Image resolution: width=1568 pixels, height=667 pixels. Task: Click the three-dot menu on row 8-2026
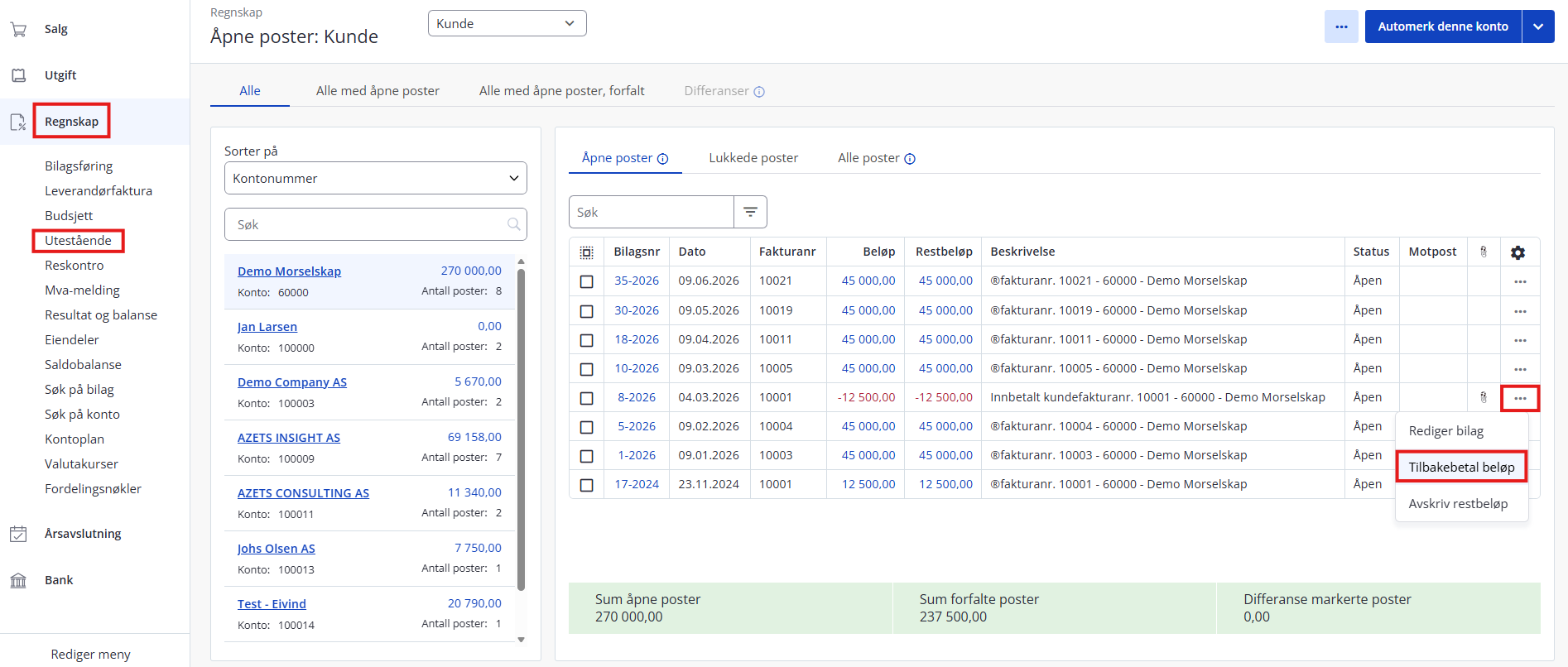point(1520,398)
